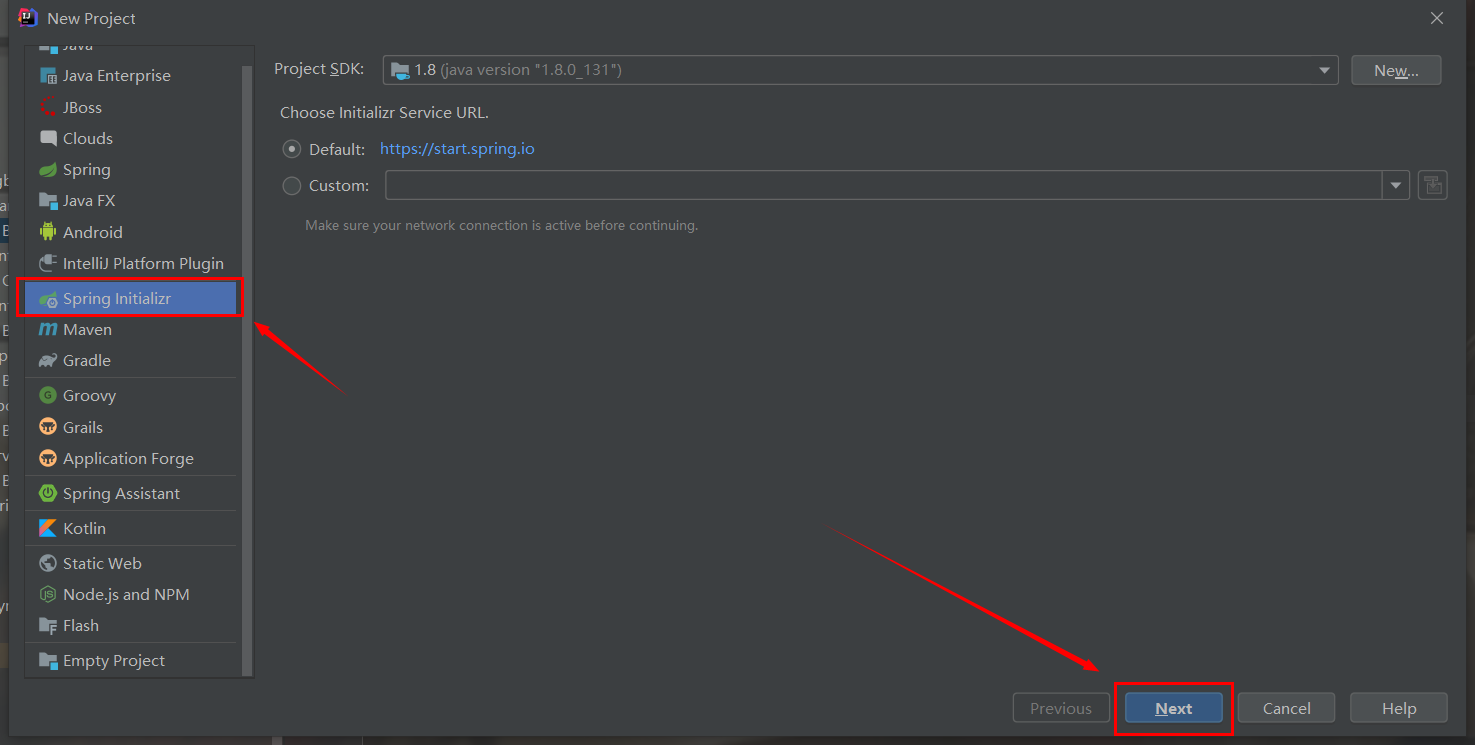Click inside the Custom URL input field
This screenshot has height=745, width=1475.
[x=884, y=185]
